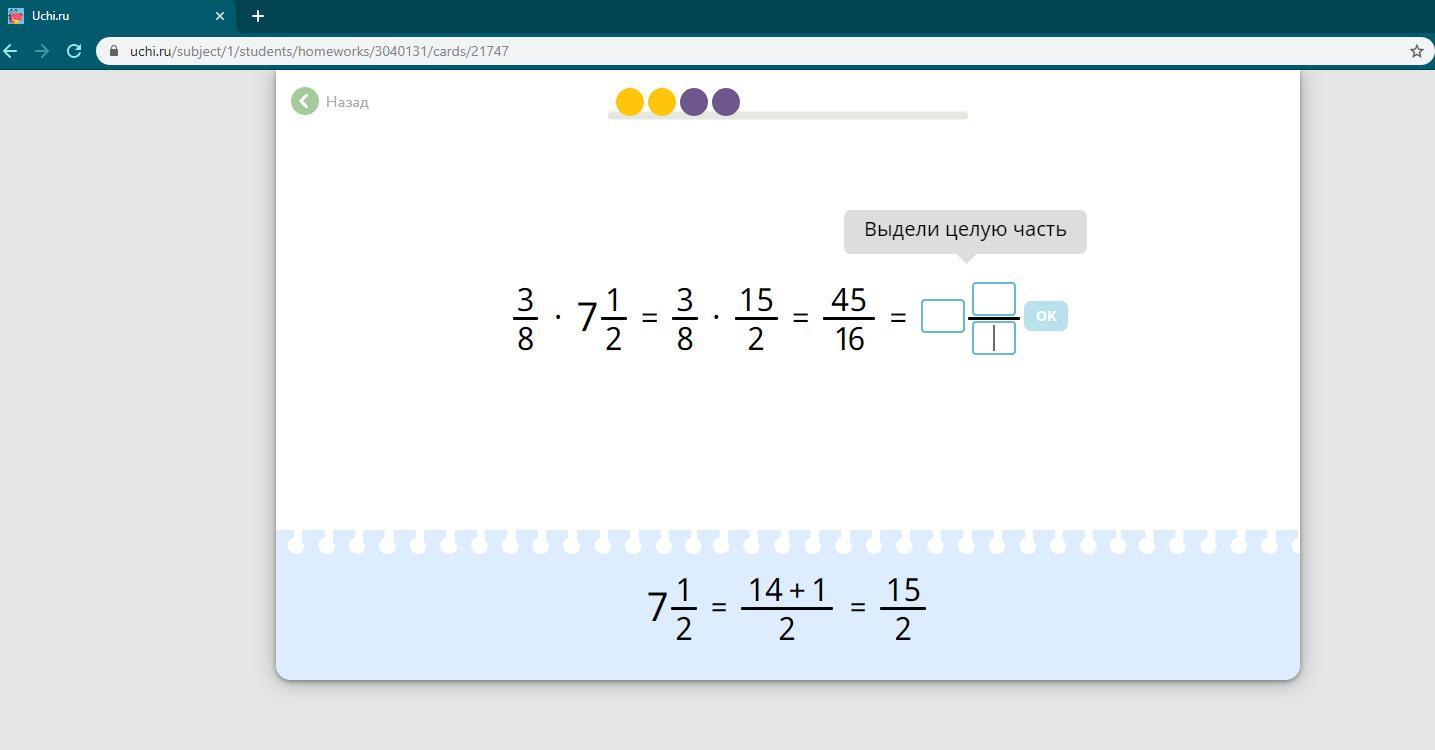Click the 45/16 fraction result
Screen dimensions: 1435x750
(848, 319)
